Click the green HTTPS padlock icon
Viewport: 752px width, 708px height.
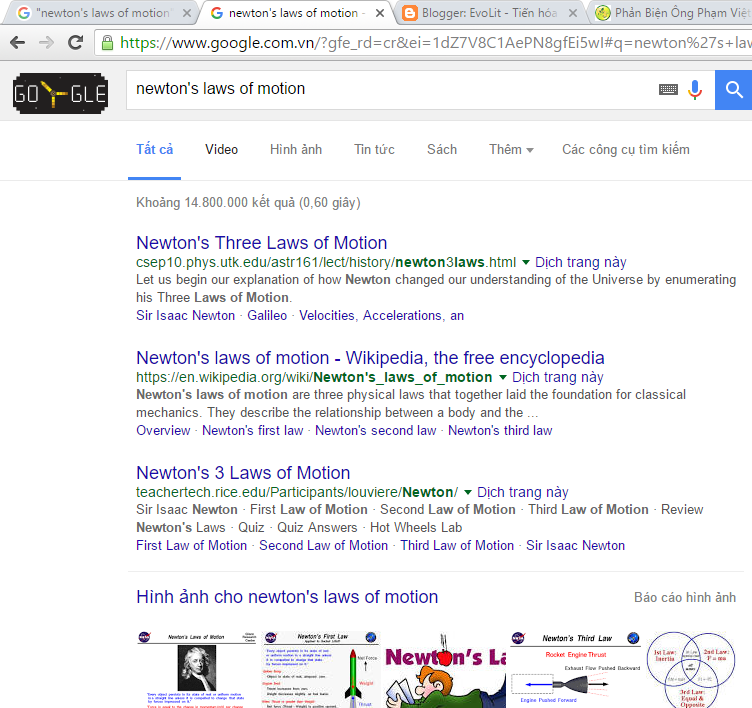coord(107,43)
